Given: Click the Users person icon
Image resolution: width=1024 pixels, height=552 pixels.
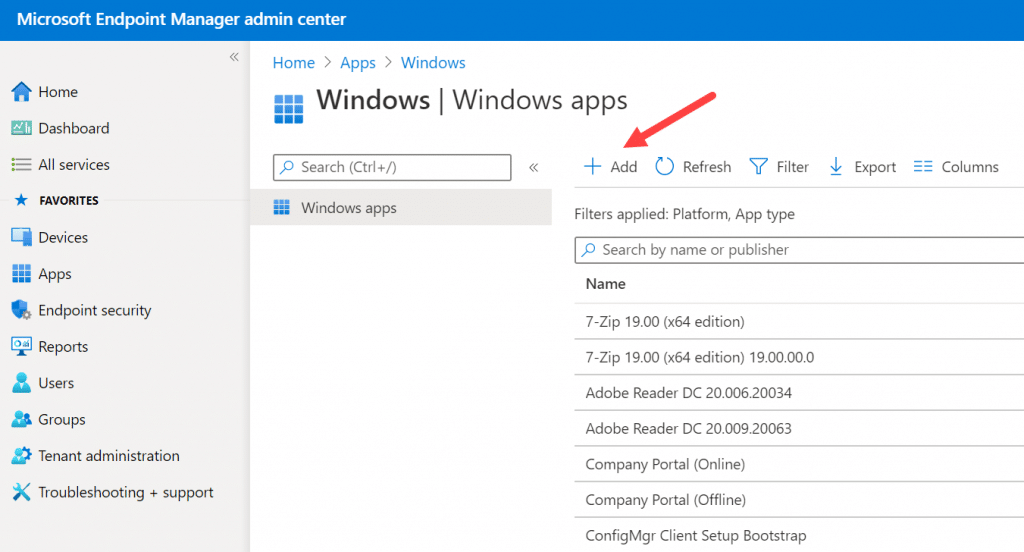Looking at the screenshot, I should coord(21,383).
